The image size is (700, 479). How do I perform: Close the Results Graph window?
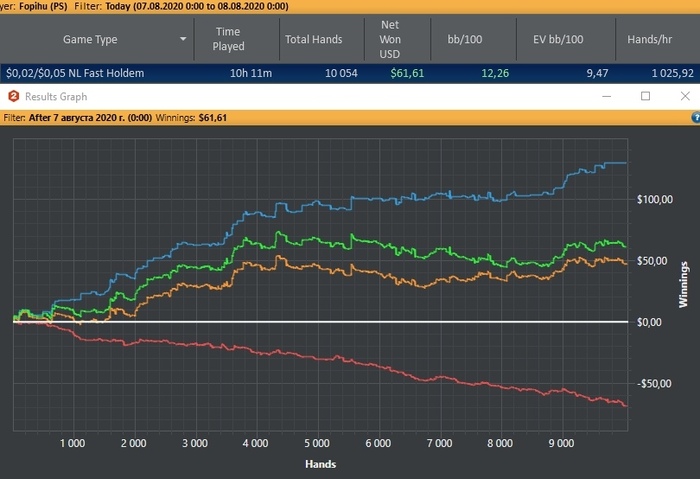click(x=685, y=96)
